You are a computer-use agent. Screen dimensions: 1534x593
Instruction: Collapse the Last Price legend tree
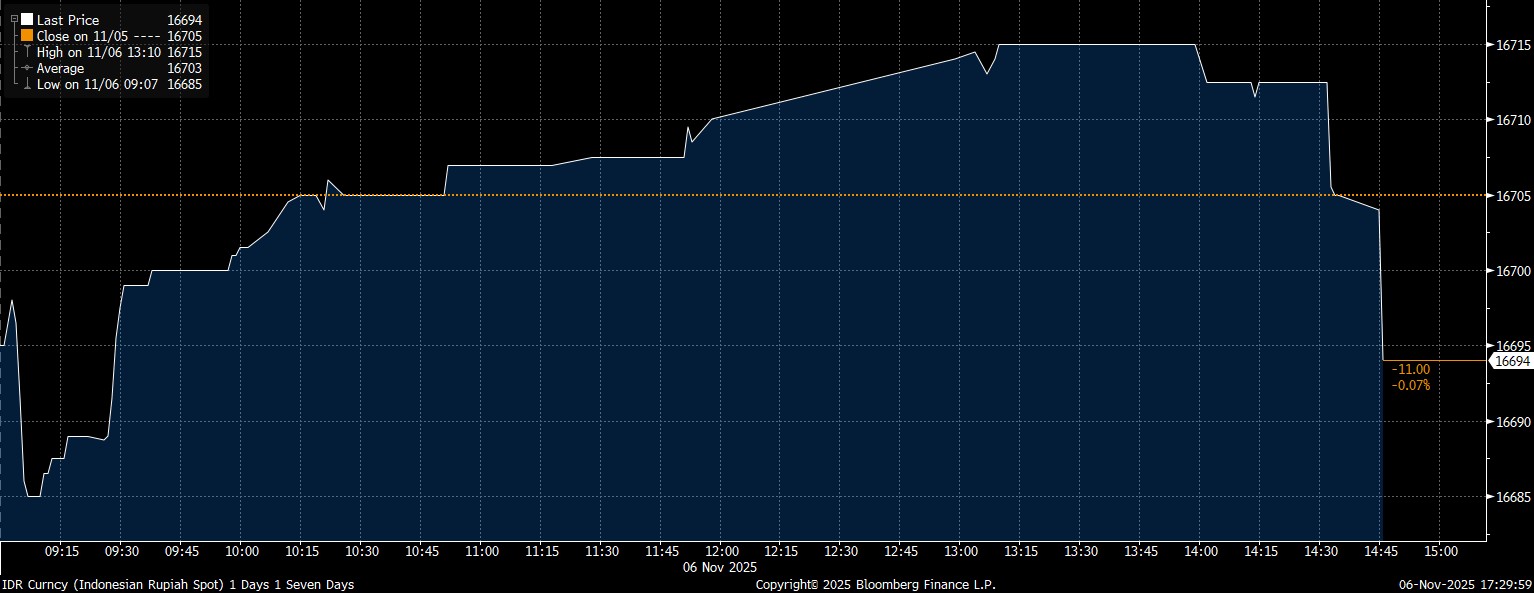pyautogui.click(x=14, y=20)
